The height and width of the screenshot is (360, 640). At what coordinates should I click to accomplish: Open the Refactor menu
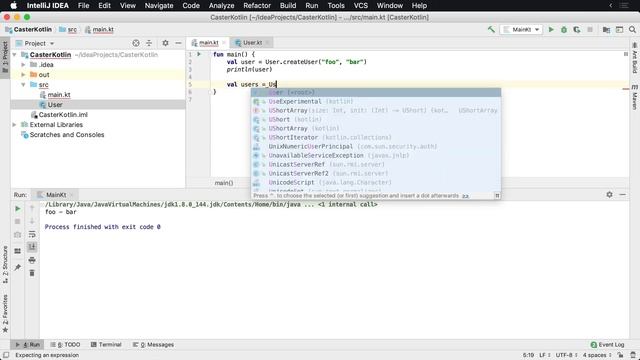[257, 6]
